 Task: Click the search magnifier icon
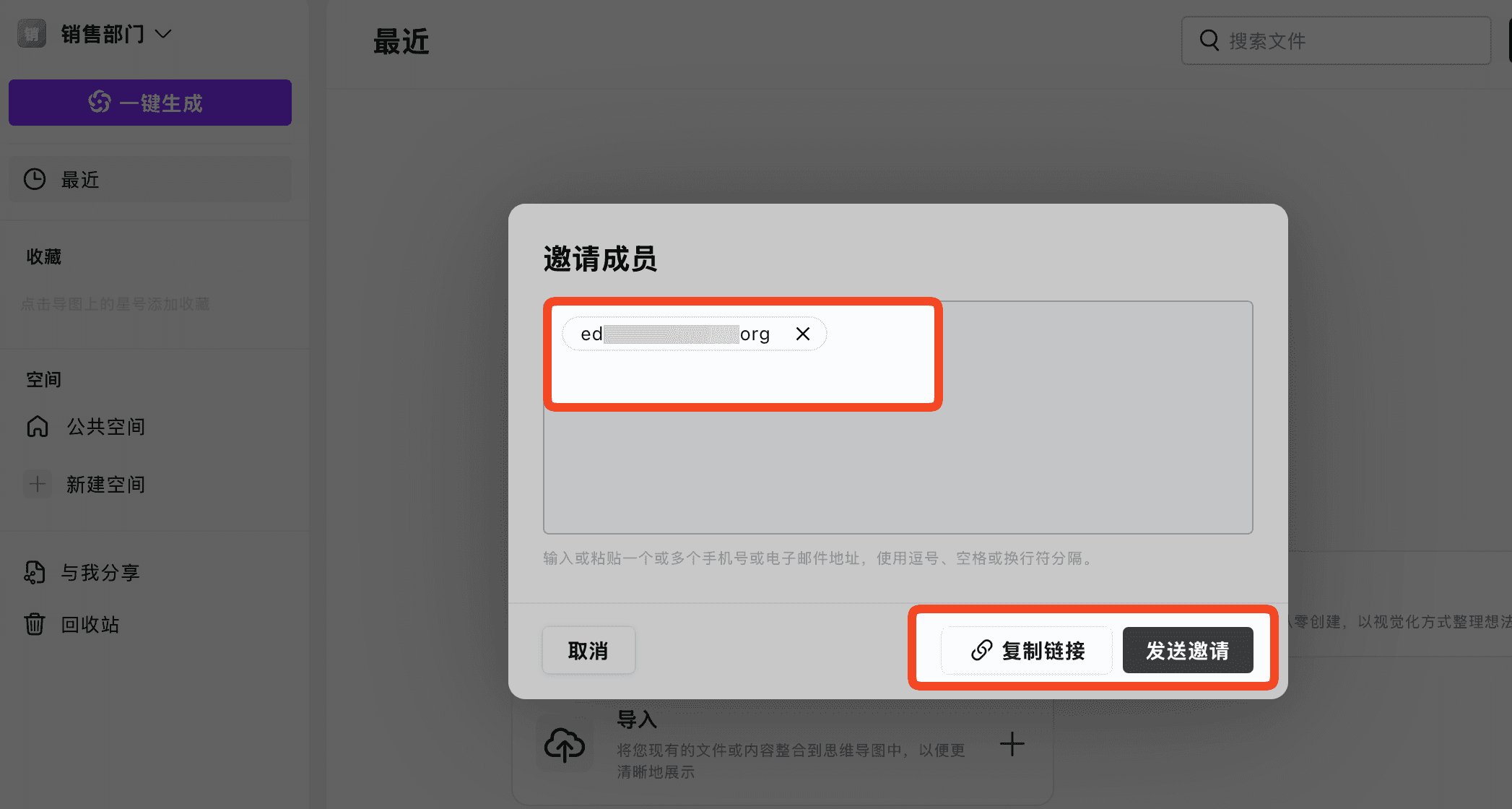[1209, 40]
